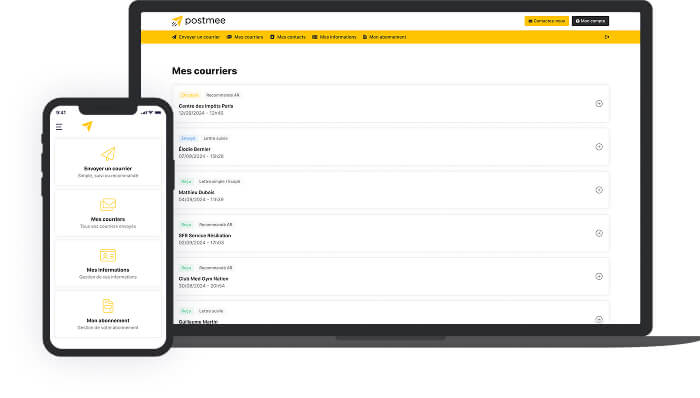Screen dimensions: 700x398
Task: Click the Lettre suivie label on Élodie Bernier row
Action: [x=216, y=138]
